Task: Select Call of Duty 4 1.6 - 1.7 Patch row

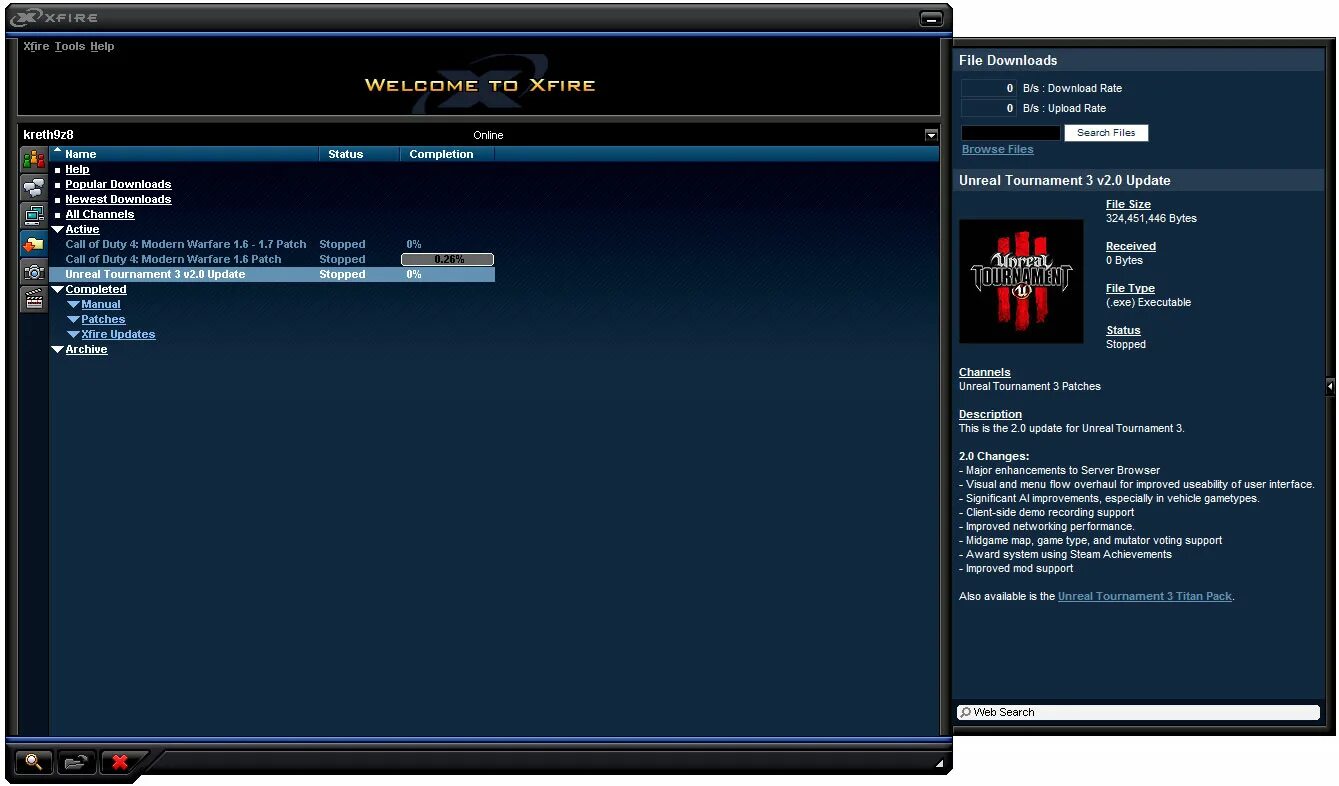Action: 272,244
